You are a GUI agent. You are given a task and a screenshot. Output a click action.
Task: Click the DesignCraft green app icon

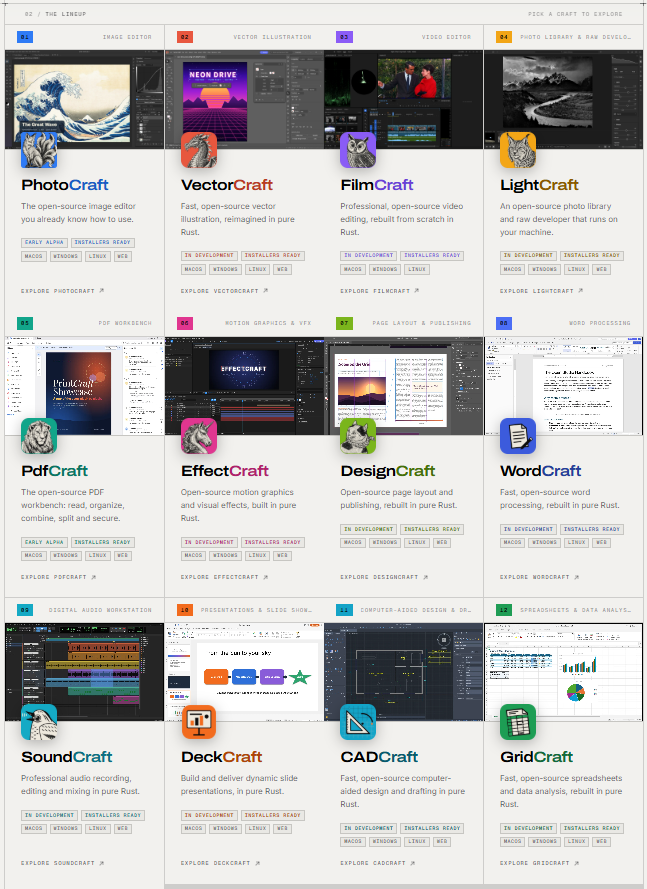(358, 436)
